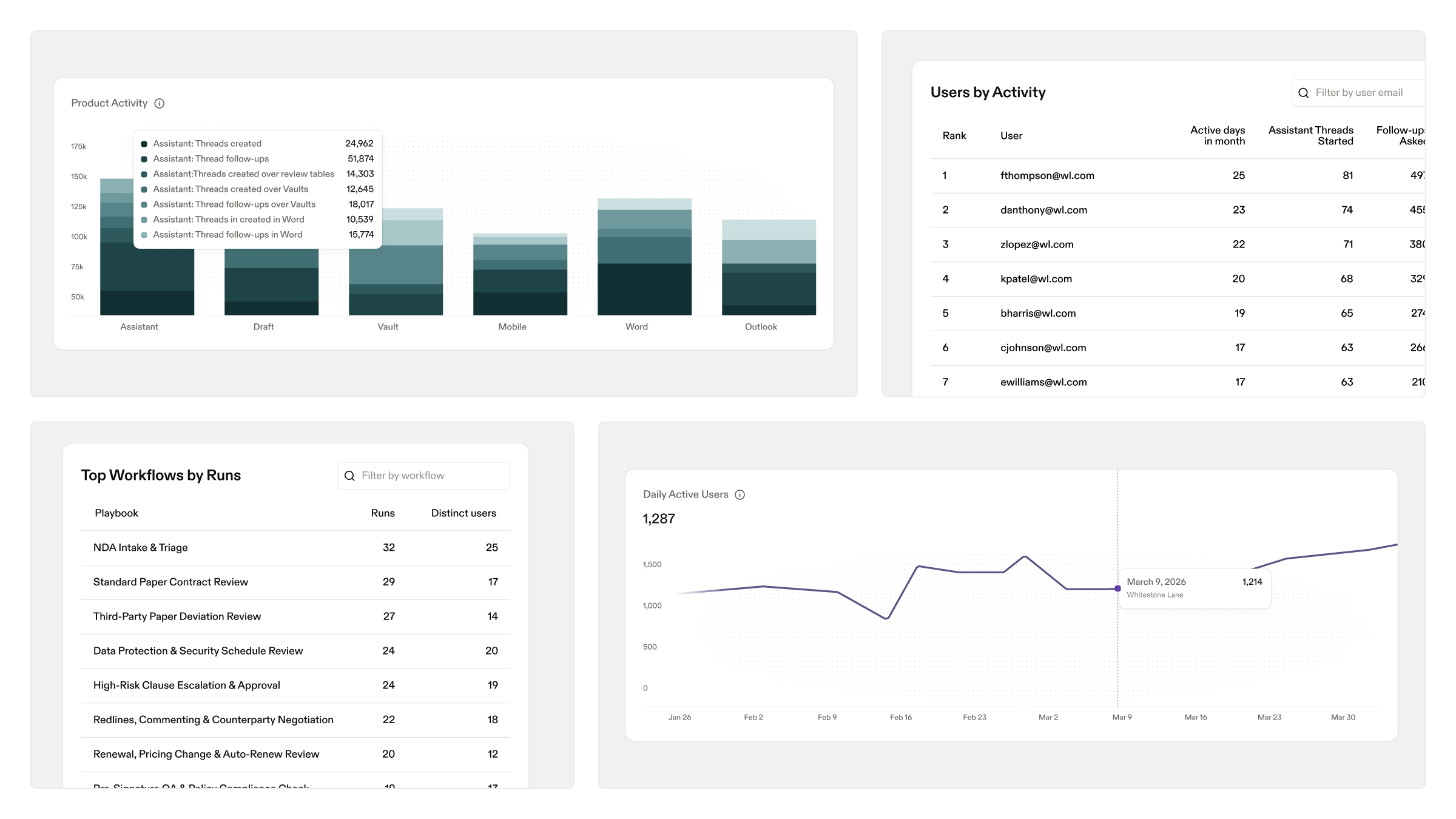Open fthompson@wl.com user row
1456x819 pixels.
click(x=1047, y=176)
